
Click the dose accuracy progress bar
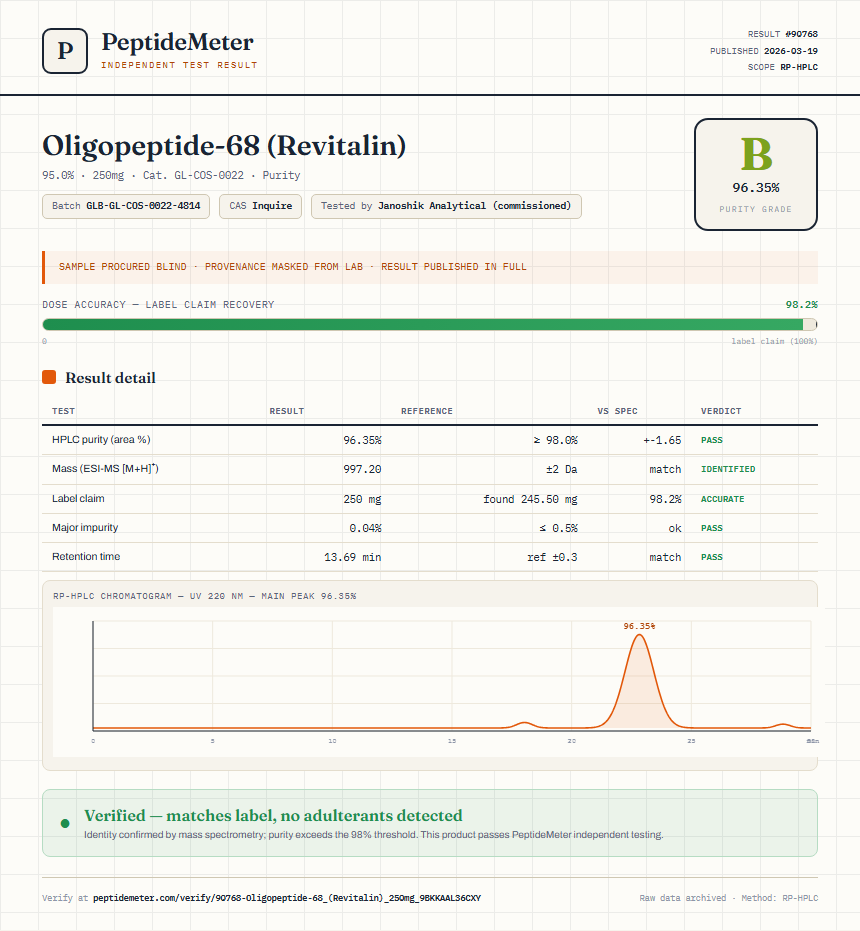[430, 324]
